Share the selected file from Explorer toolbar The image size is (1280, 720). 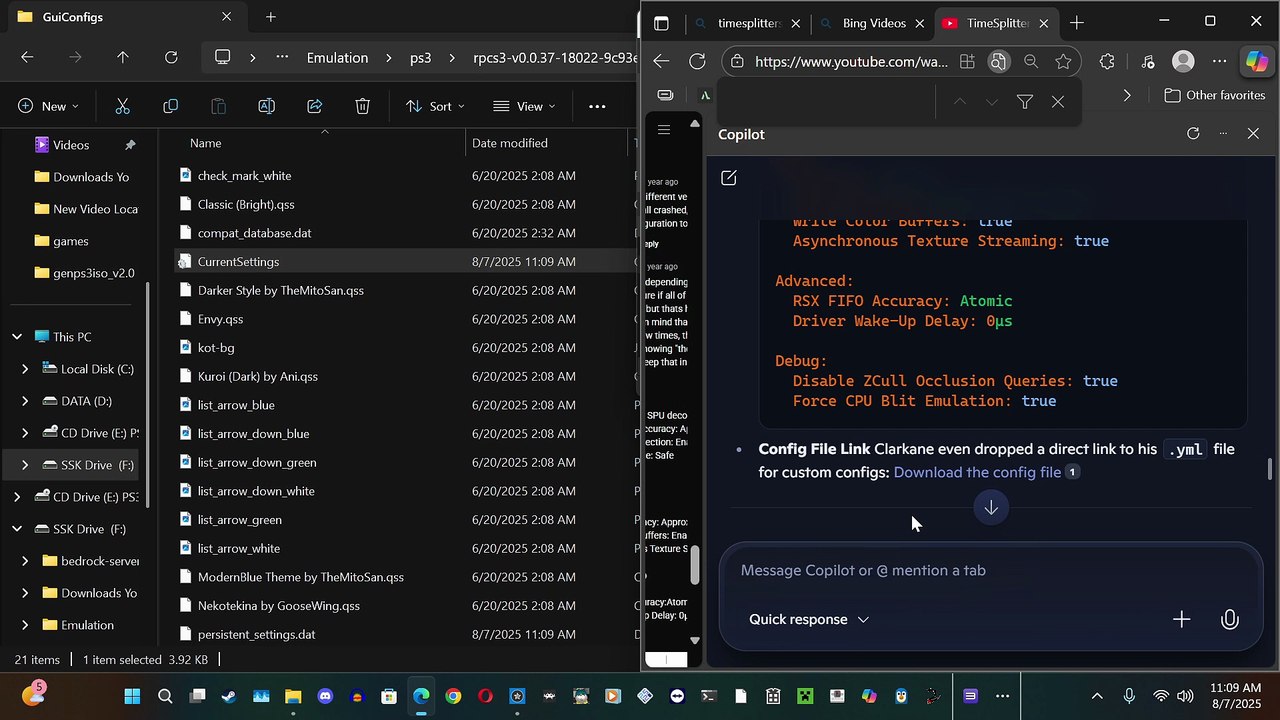(315, 106)
